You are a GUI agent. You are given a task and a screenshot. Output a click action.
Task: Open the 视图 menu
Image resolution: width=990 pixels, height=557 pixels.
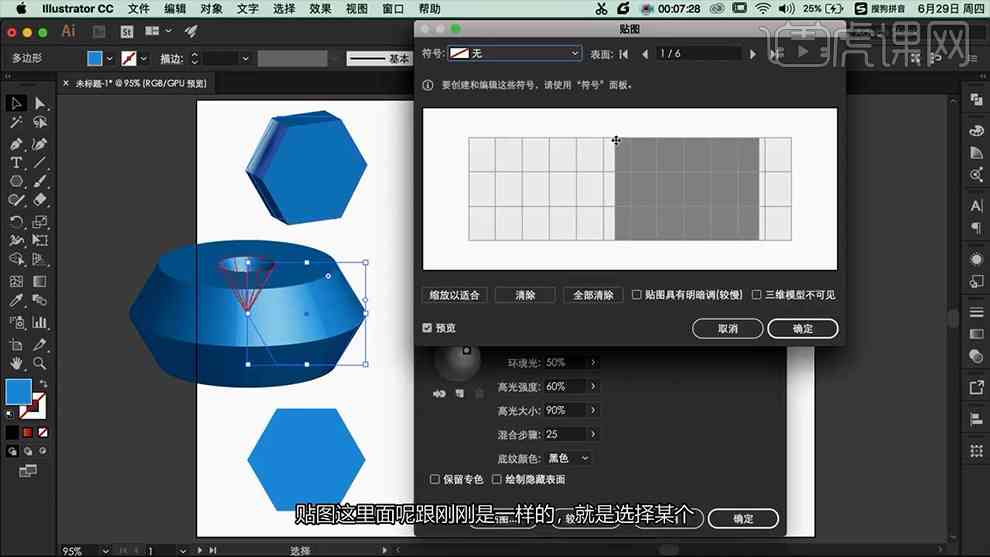pyautogui.click(x=357, y=9)
